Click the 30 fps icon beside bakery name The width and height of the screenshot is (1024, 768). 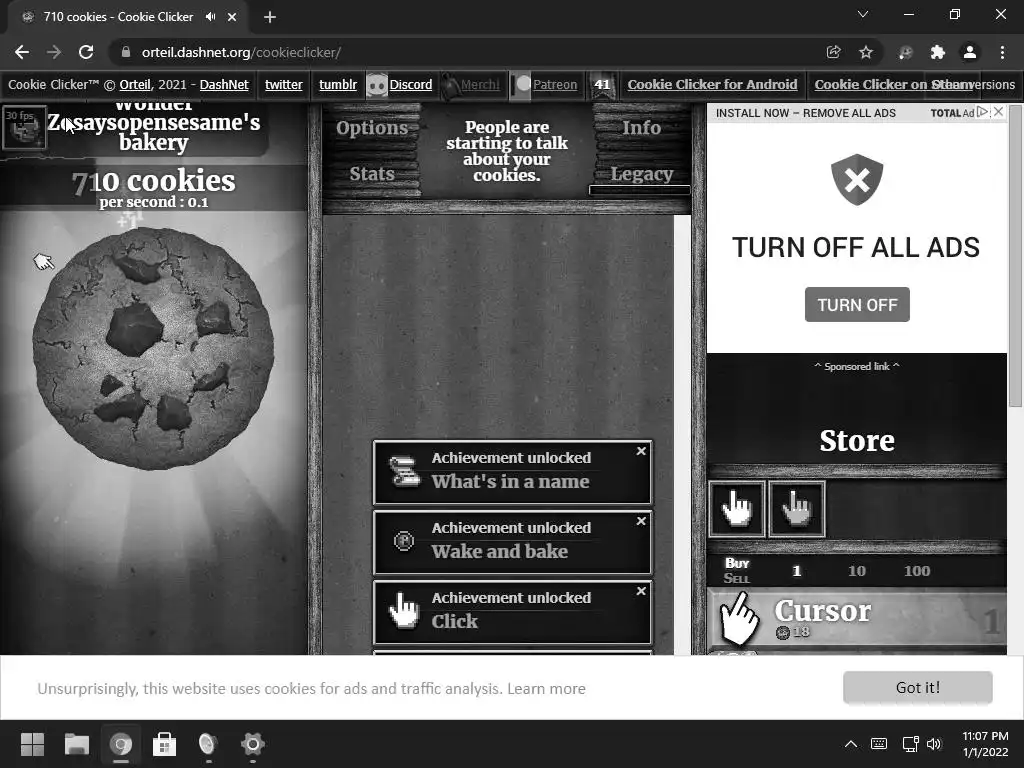24,127
